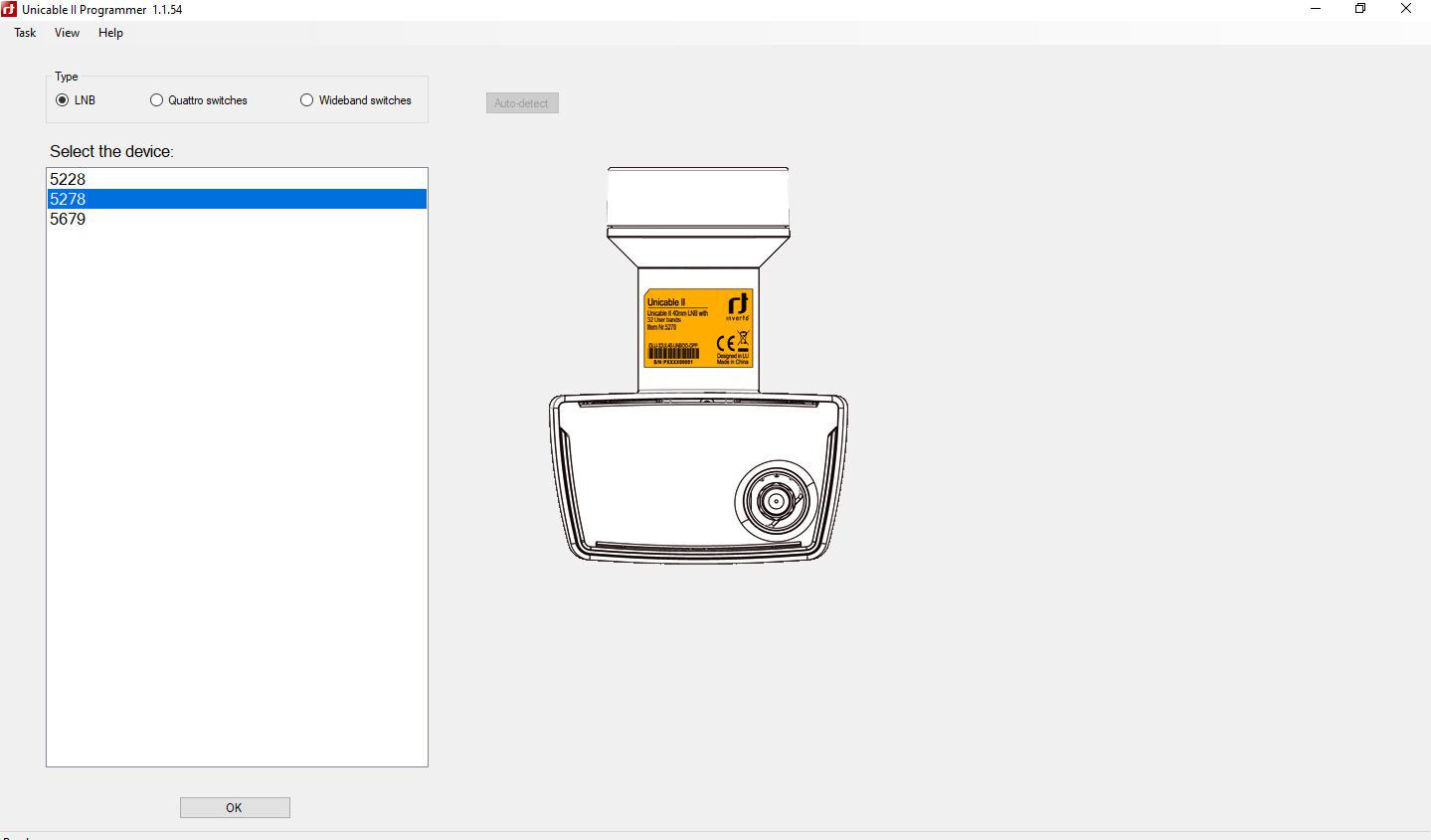The width and height of the screenshot is (1431, 840).
Task: Select device 5679 from the list
Action: pyautogui.click(x=68, y=220)
